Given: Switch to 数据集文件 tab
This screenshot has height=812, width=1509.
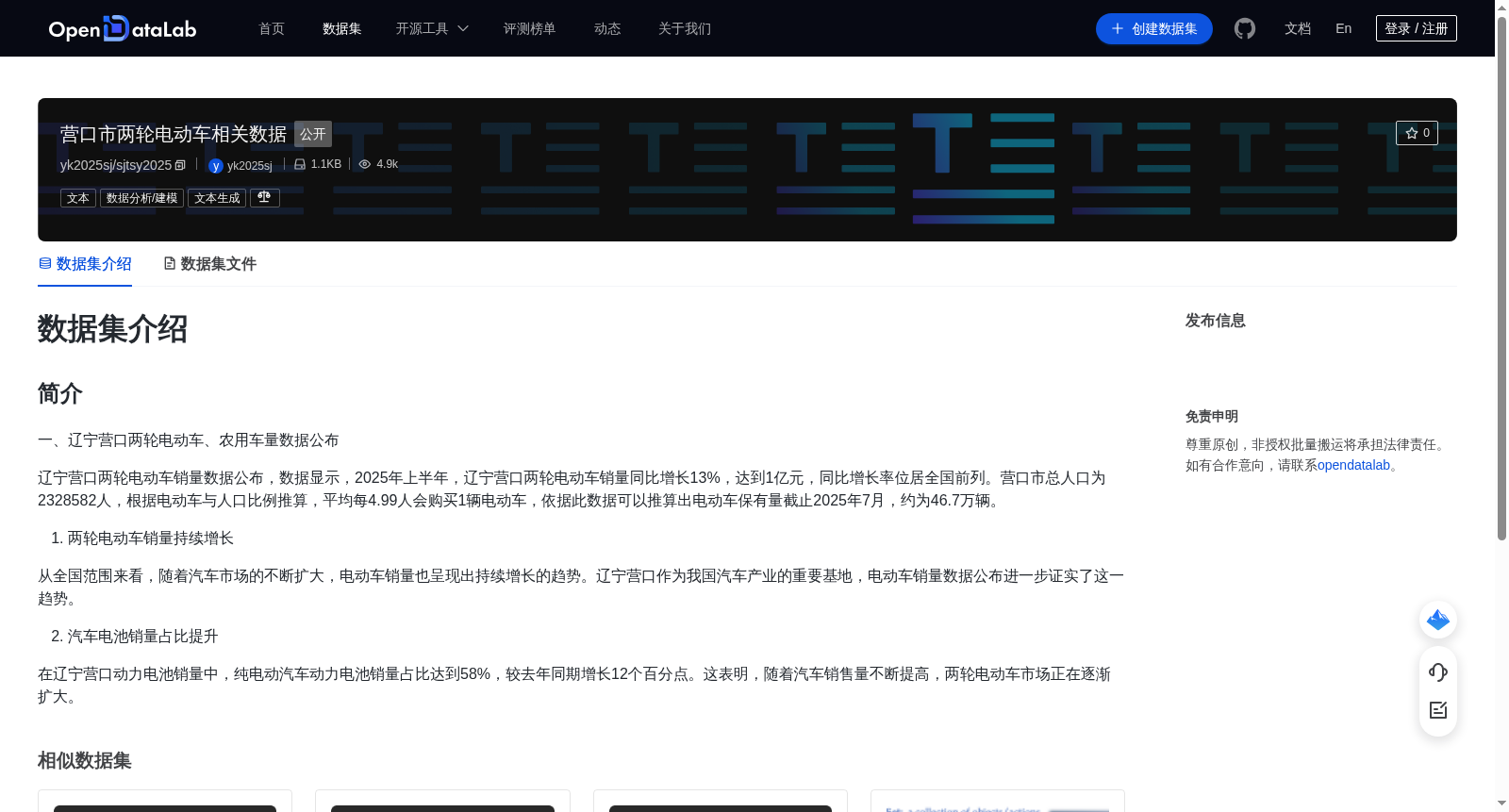Looking at the screenshot, I should (209, 264).
